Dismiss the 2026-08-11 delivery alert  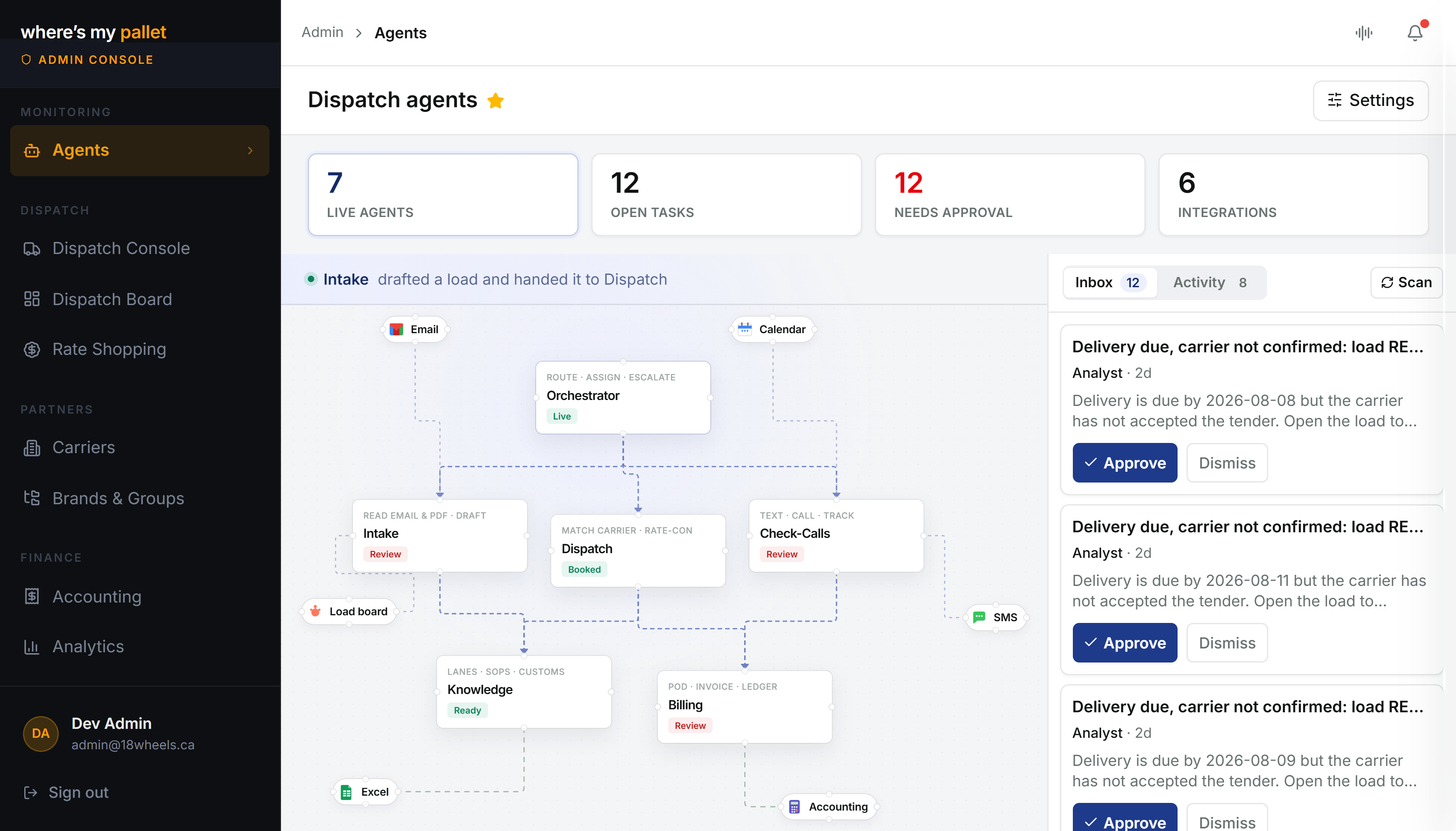1227,643
